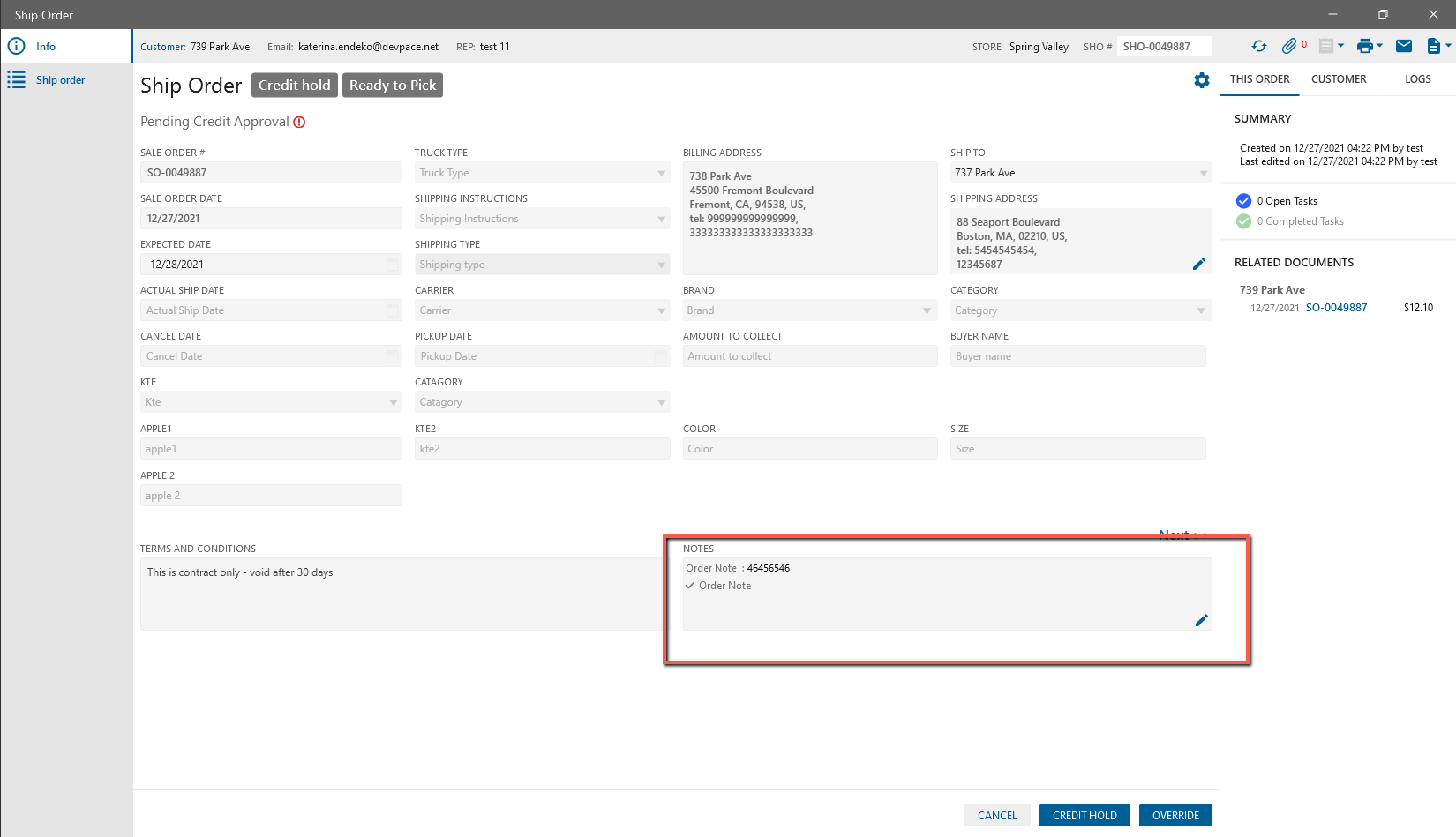Click the Size input field

tap(1077, 449)
